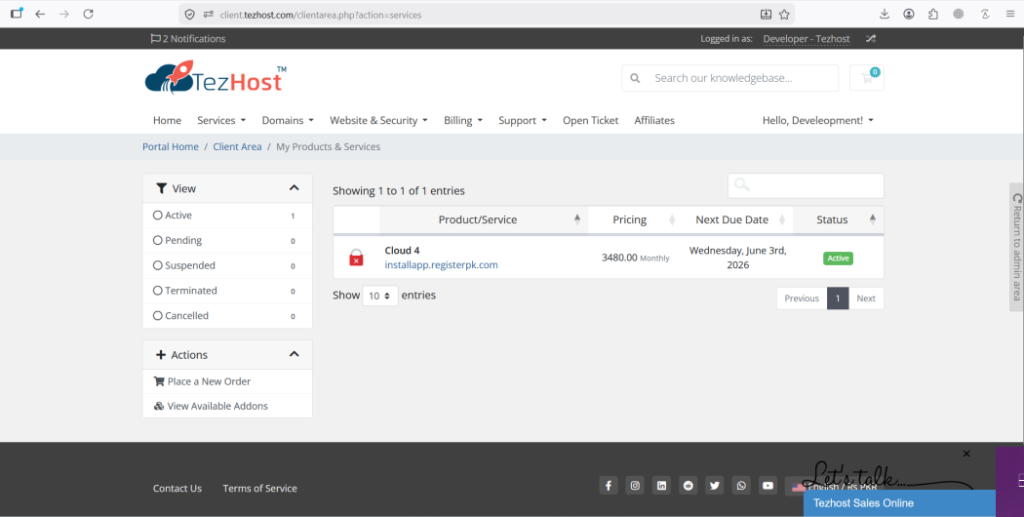Open the Reddit social icon

pyautogui.click(x=688, y=486)
